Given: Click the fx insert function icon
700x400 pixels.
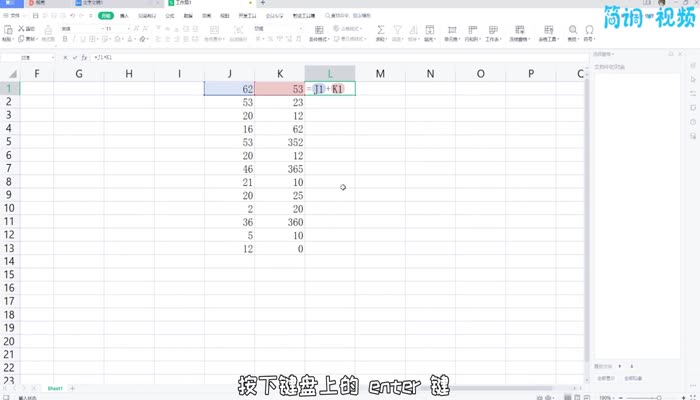Looking at the screenshot, I should (85, 58).
